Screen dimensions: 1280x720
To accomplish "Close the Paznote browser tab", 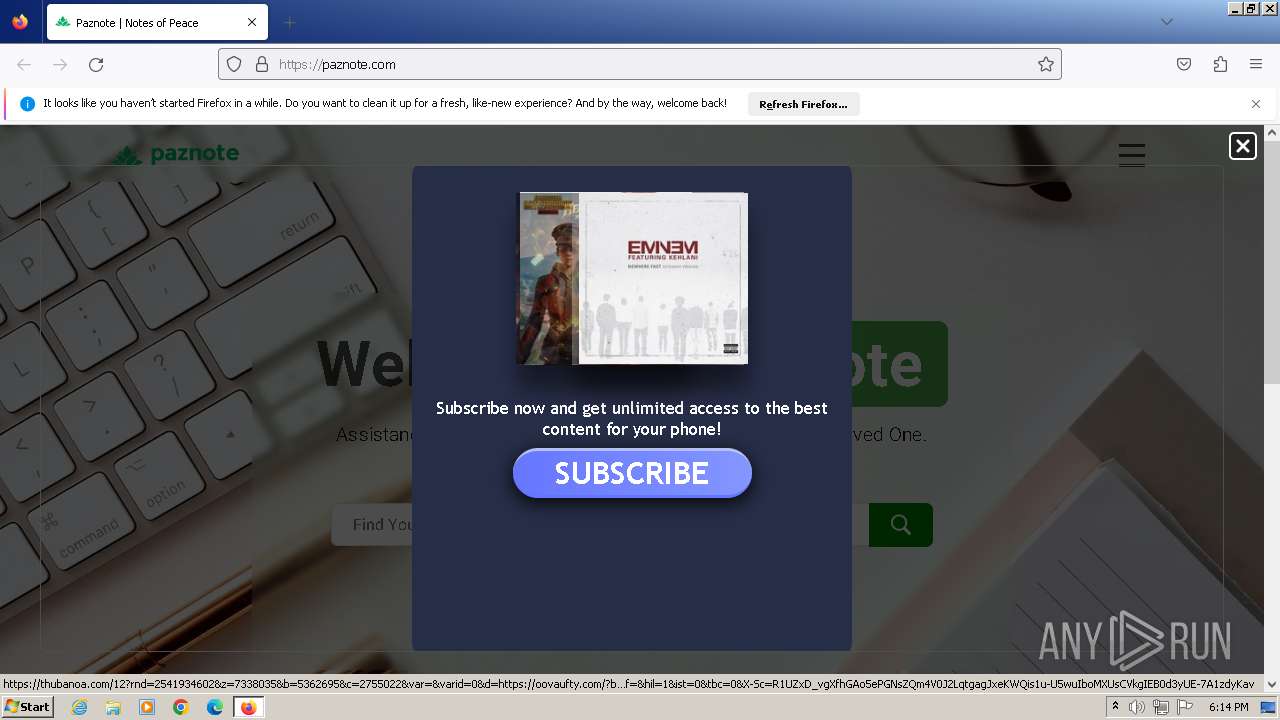I will tap(252, 22).
